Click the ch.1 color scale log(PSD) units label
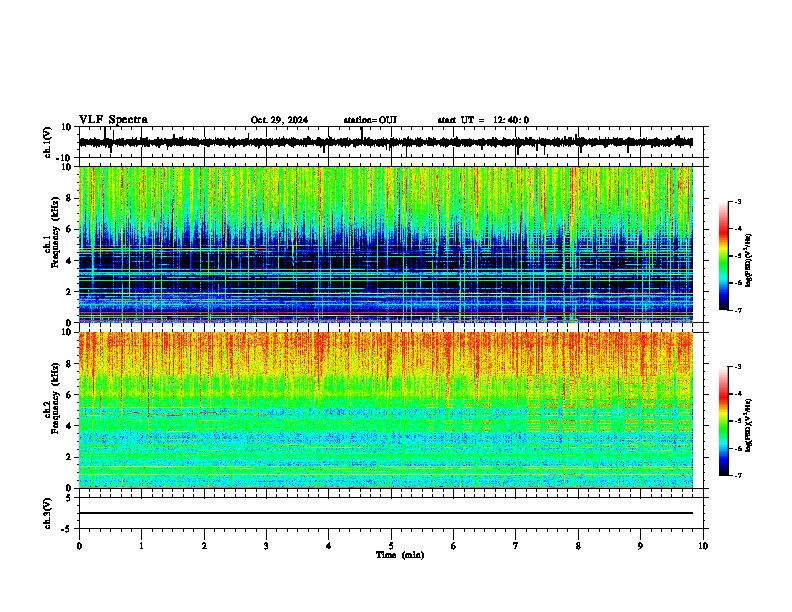The image size is (792, 612). [x=749, y=261]
